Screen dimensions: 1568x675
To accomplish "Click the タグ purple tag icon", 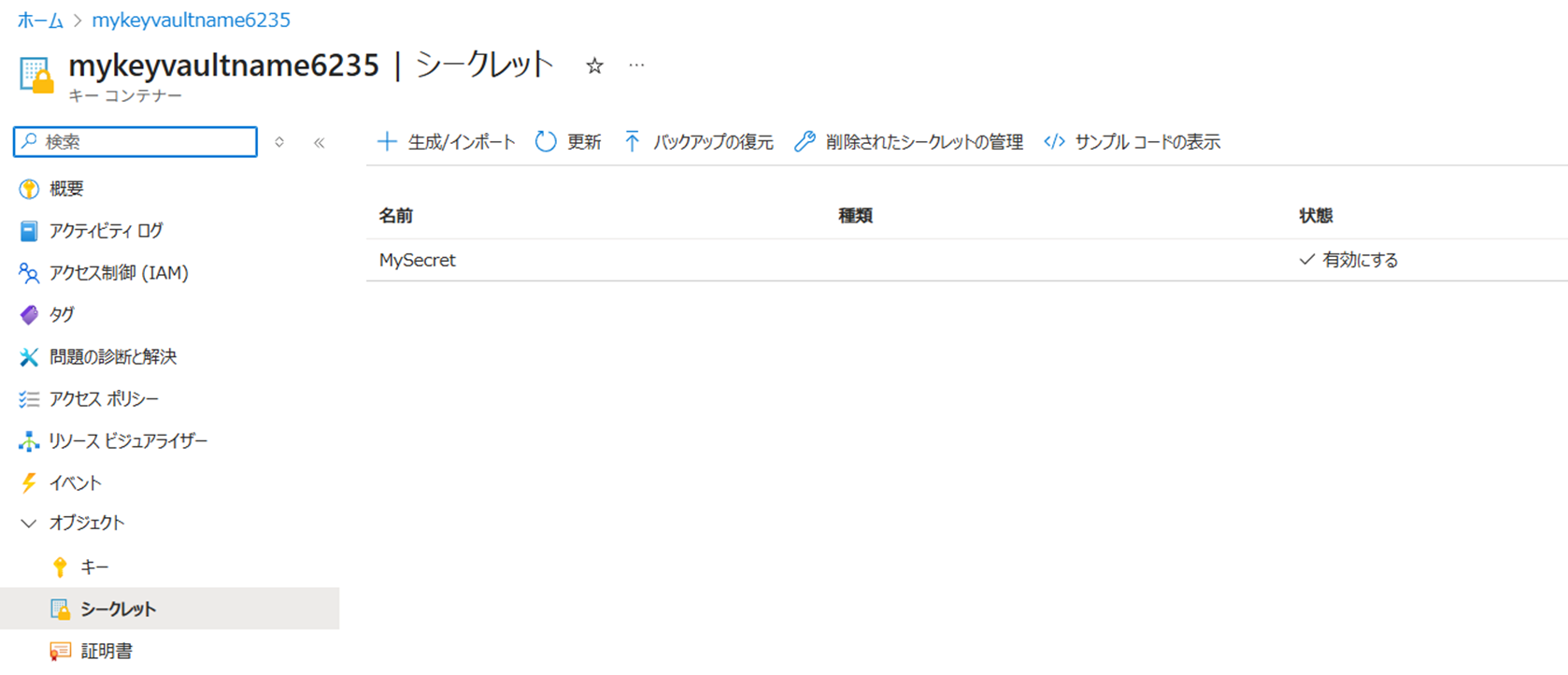I will pyautogui.click(x=29, y=315).
